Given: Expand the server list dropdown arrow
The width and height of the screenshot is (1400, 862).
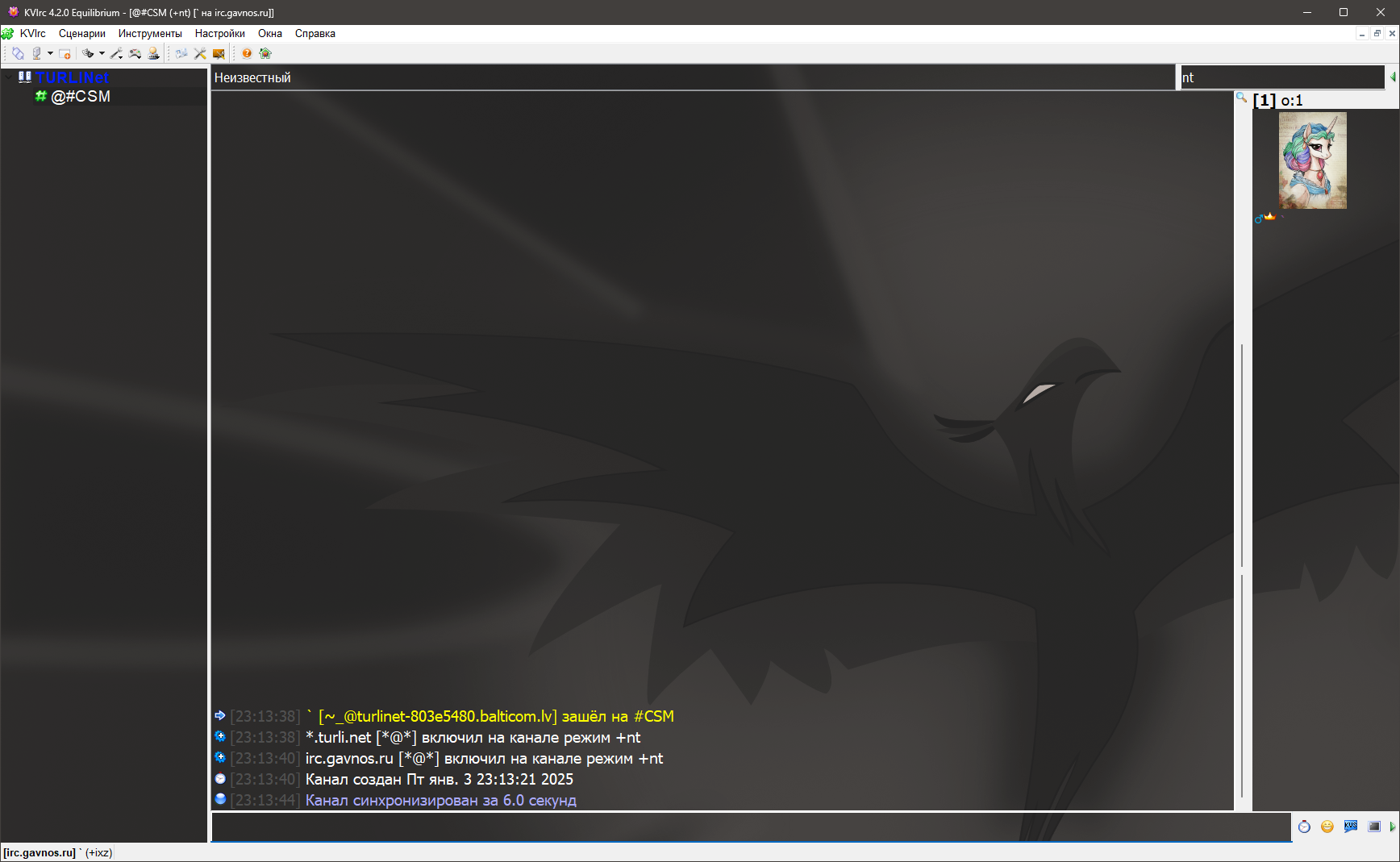Looking at the screenshot, I should pos(50,54).
